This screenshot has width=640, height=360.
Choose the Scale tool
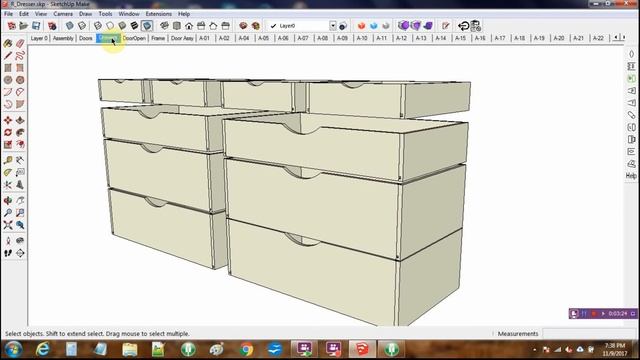click(x=8, y=144)
